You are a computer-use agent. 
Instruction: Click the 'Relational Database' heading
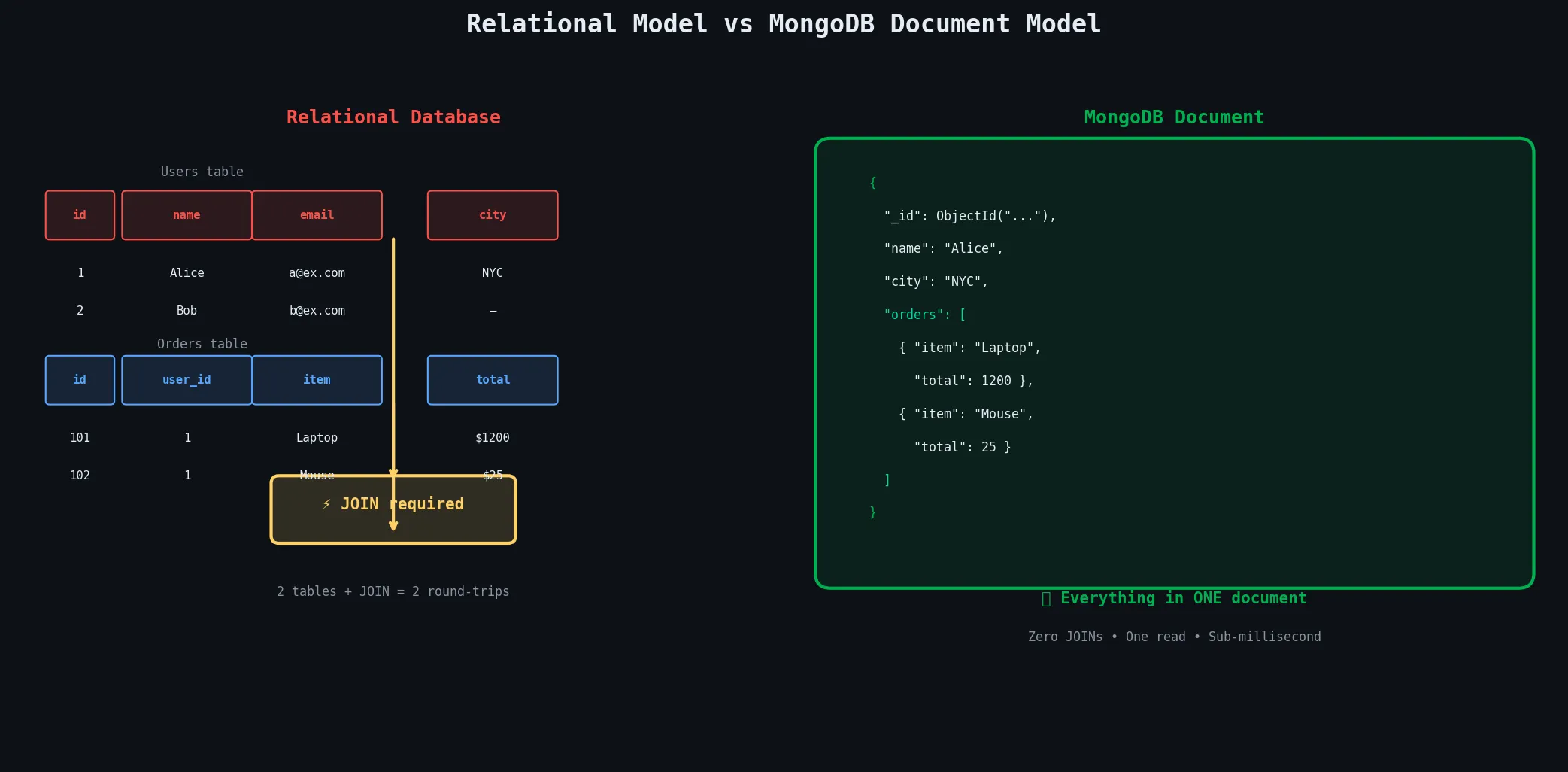393,117
